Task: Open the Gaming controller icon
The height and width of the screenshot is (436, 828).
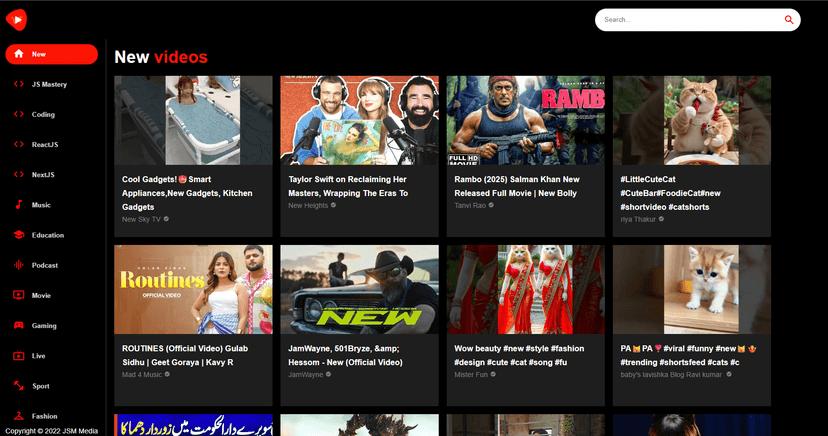Action: [18, 325]
